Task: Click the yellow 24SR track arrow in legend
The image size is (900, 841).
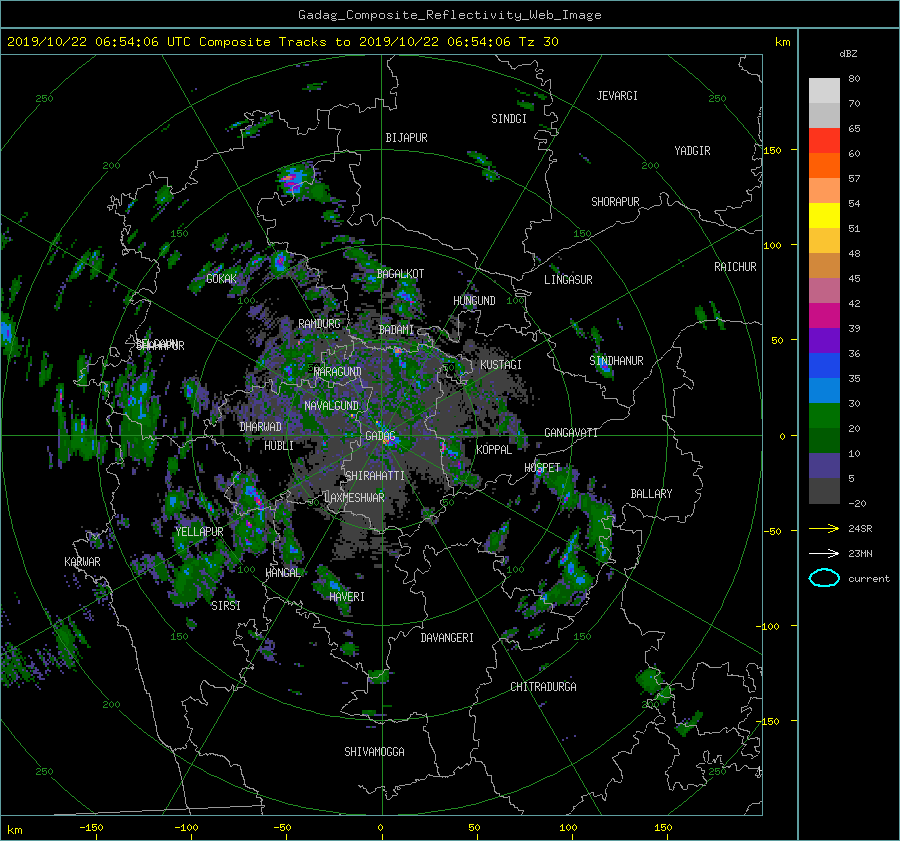Action: (x=824, y=528)
